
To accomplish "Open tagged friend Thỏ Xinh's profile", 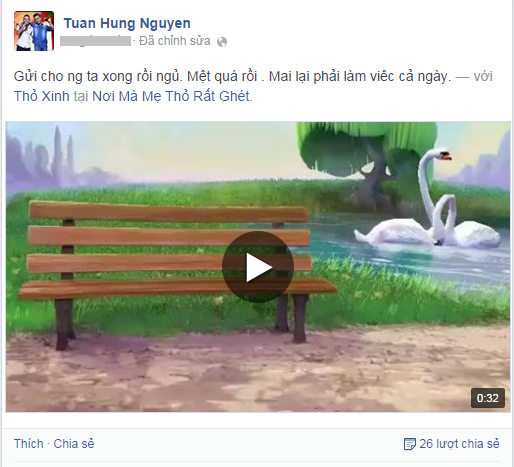I will 42,96.
